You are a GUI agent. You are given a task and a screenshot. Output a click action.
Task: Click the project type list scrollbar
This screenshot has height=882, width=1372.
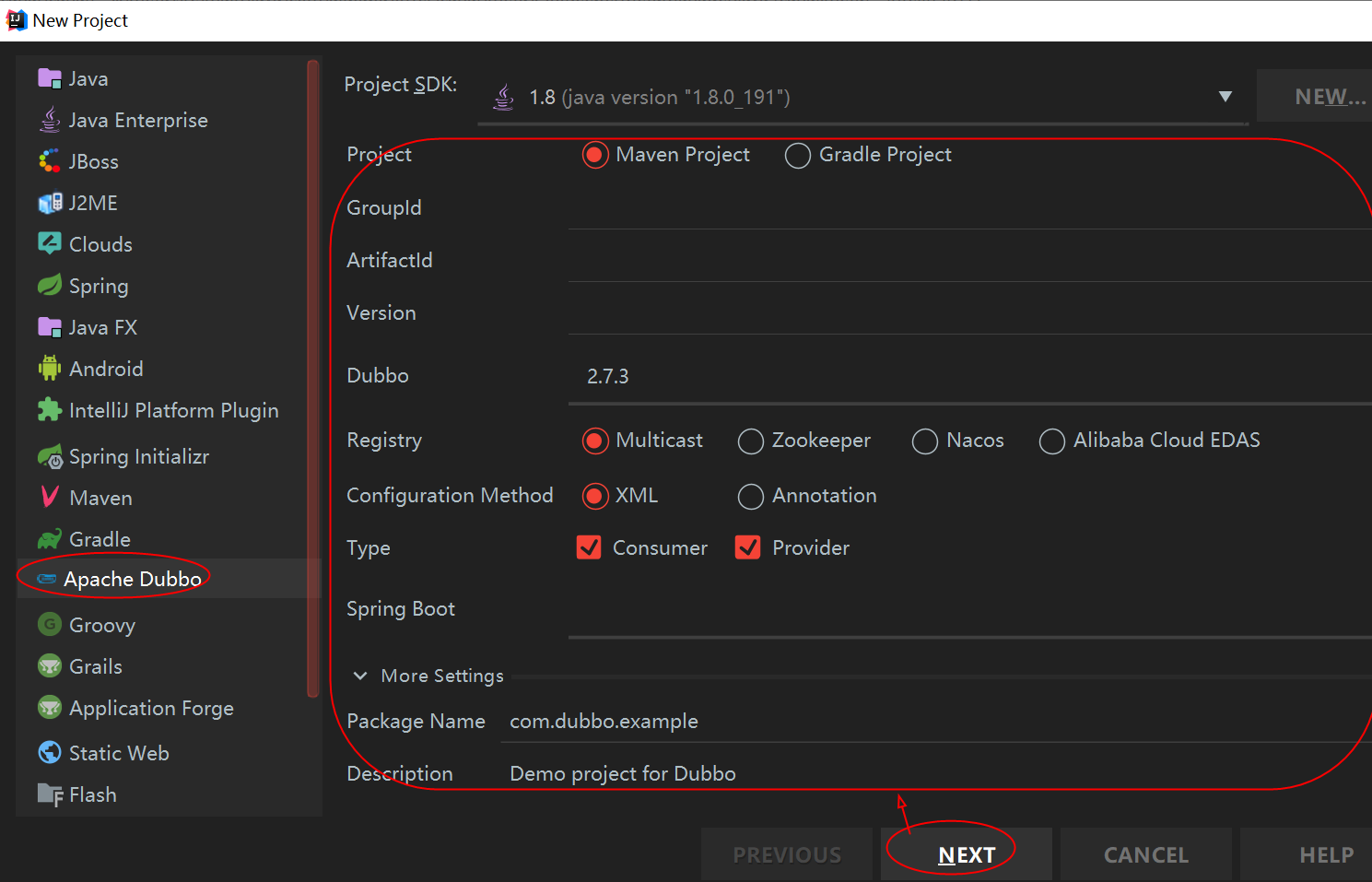coord(313,378)
